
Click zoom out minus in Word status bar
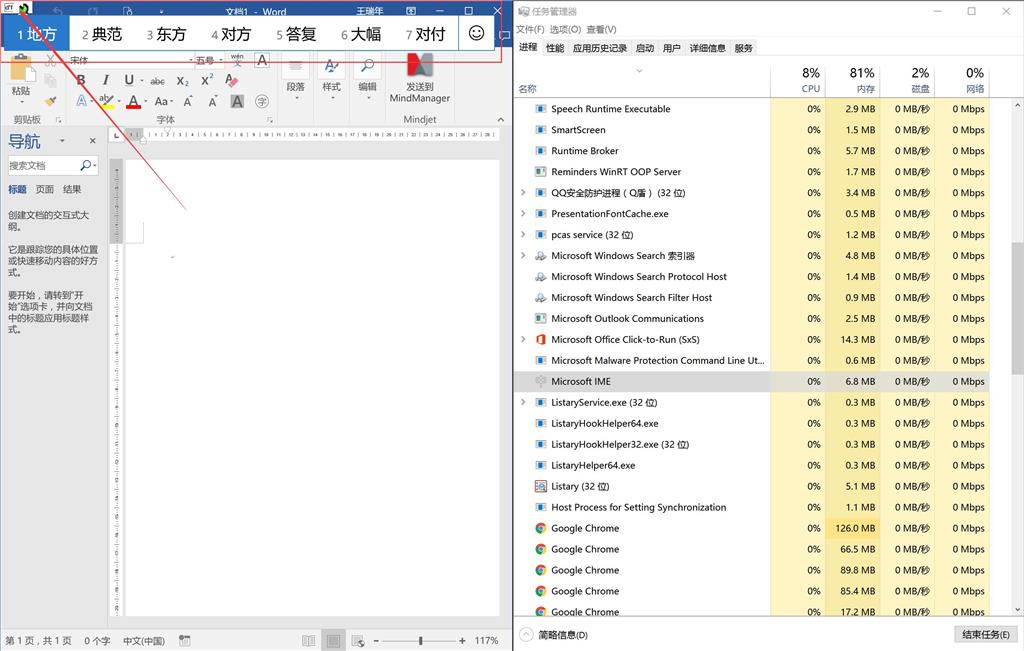(376, 641)
